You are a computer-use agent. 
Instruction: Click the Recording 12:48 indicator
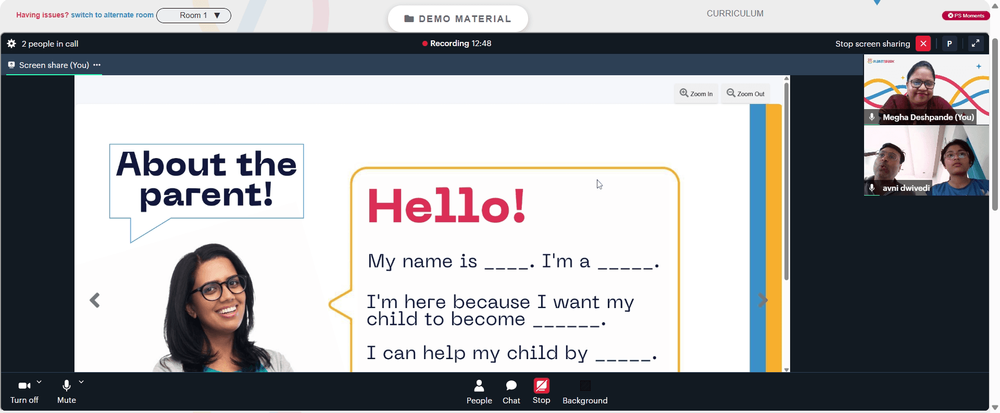click(x=457, y=44)
